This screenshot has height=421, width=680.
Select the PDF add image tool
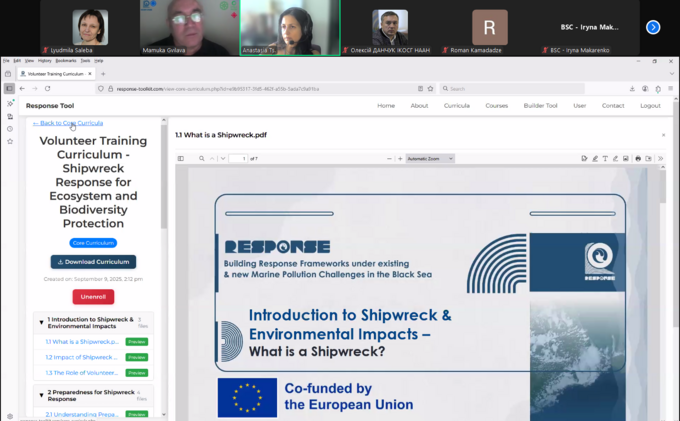pos(626,159)
